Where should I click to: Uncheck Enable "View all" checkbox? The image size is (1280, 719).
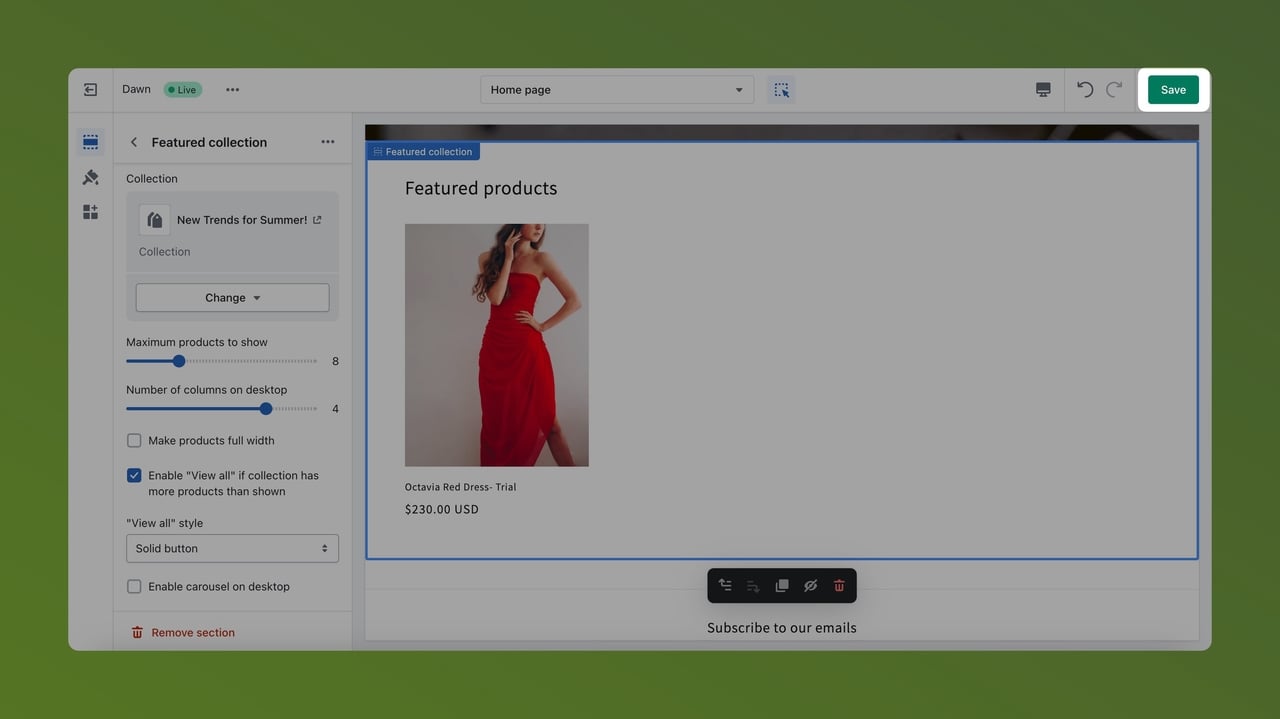pyautogui.click(x=134, y=476)
